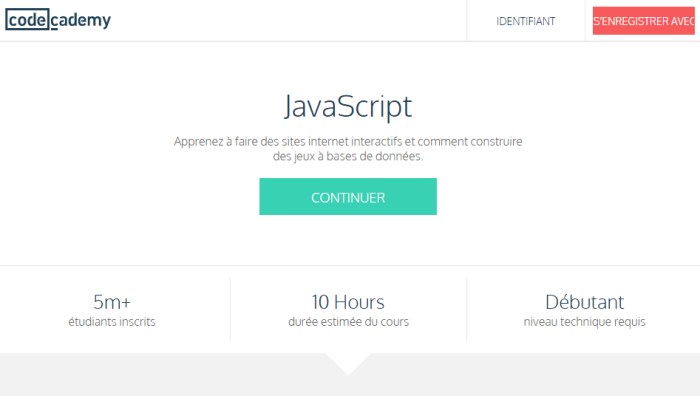
Task: Click the green CONTINUER button
Action: pos(348,196)
